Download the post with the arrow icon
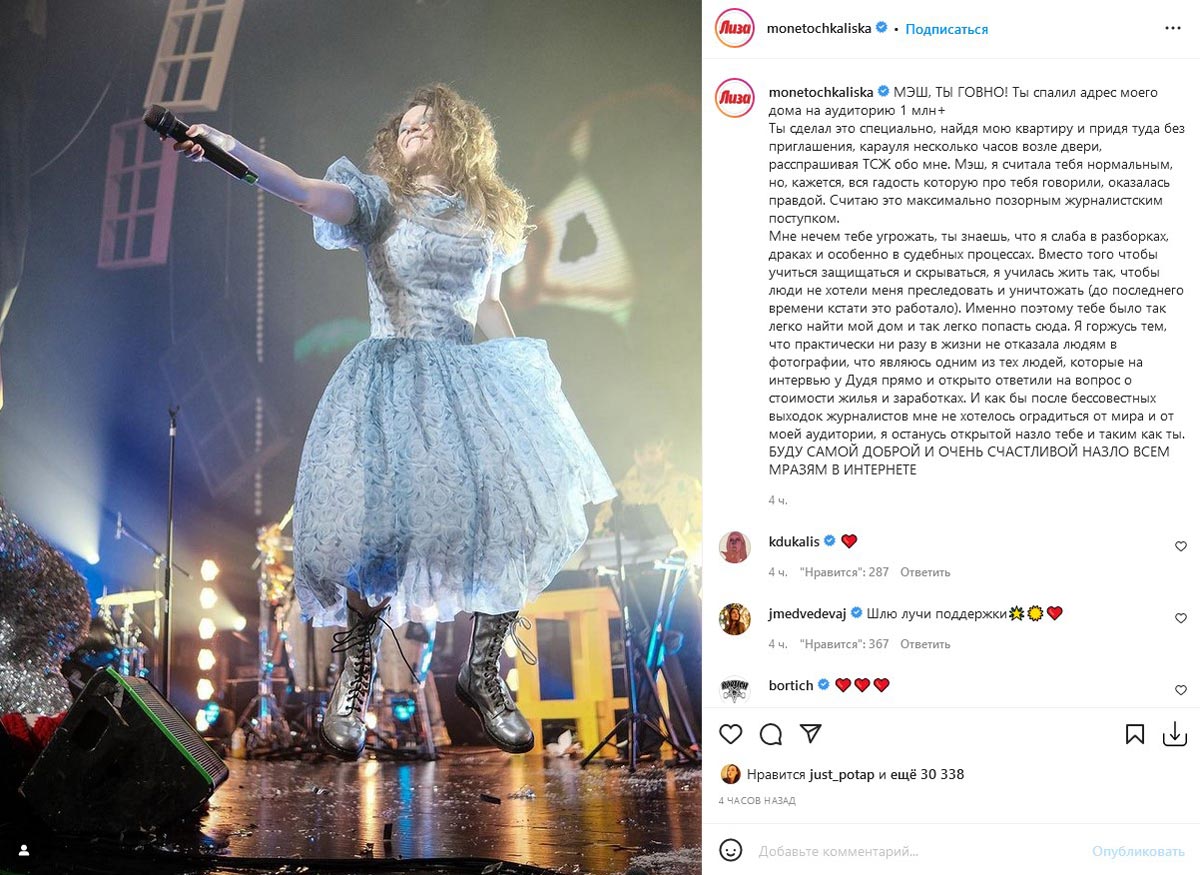Viewport: 1200px width, 875px height. pos(1175,734)
